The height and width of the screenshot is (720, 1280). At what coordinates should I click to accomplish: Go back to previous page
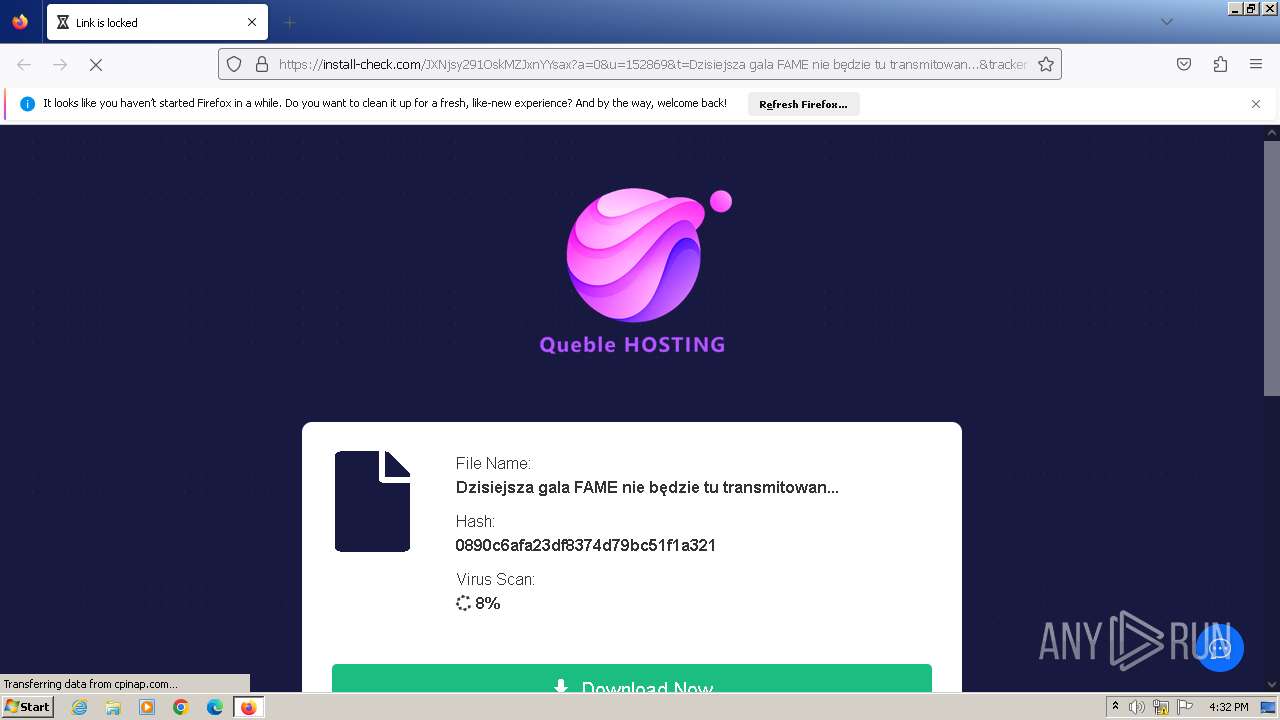pyautogui.click(x=24, y=64)
